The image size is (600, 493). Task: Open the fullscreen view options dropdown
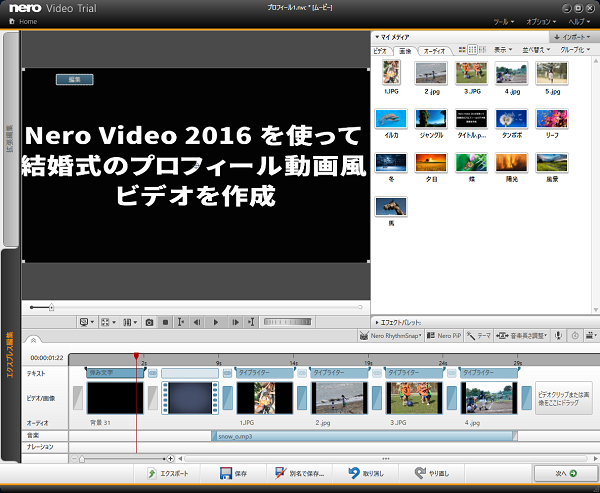click(108, 322)
